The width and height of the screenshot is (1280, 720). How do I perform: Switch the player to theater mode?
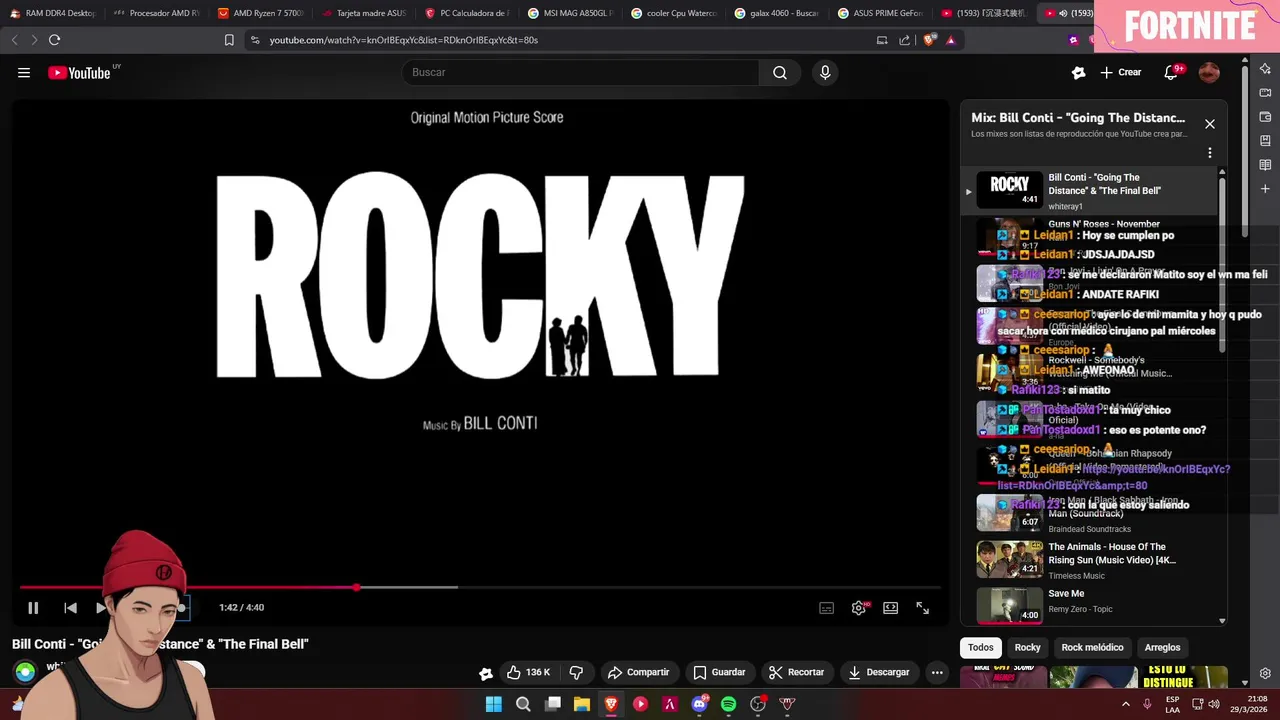(891, 607)
